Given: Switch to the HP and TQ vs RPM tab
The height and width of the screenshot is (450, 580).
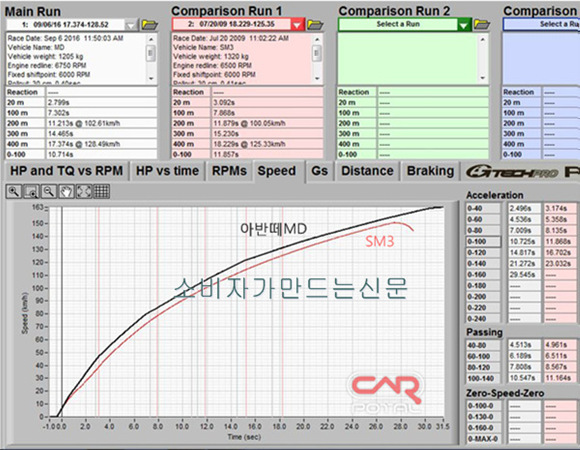Looking at the screenshot, I should [x=66, y=171].
